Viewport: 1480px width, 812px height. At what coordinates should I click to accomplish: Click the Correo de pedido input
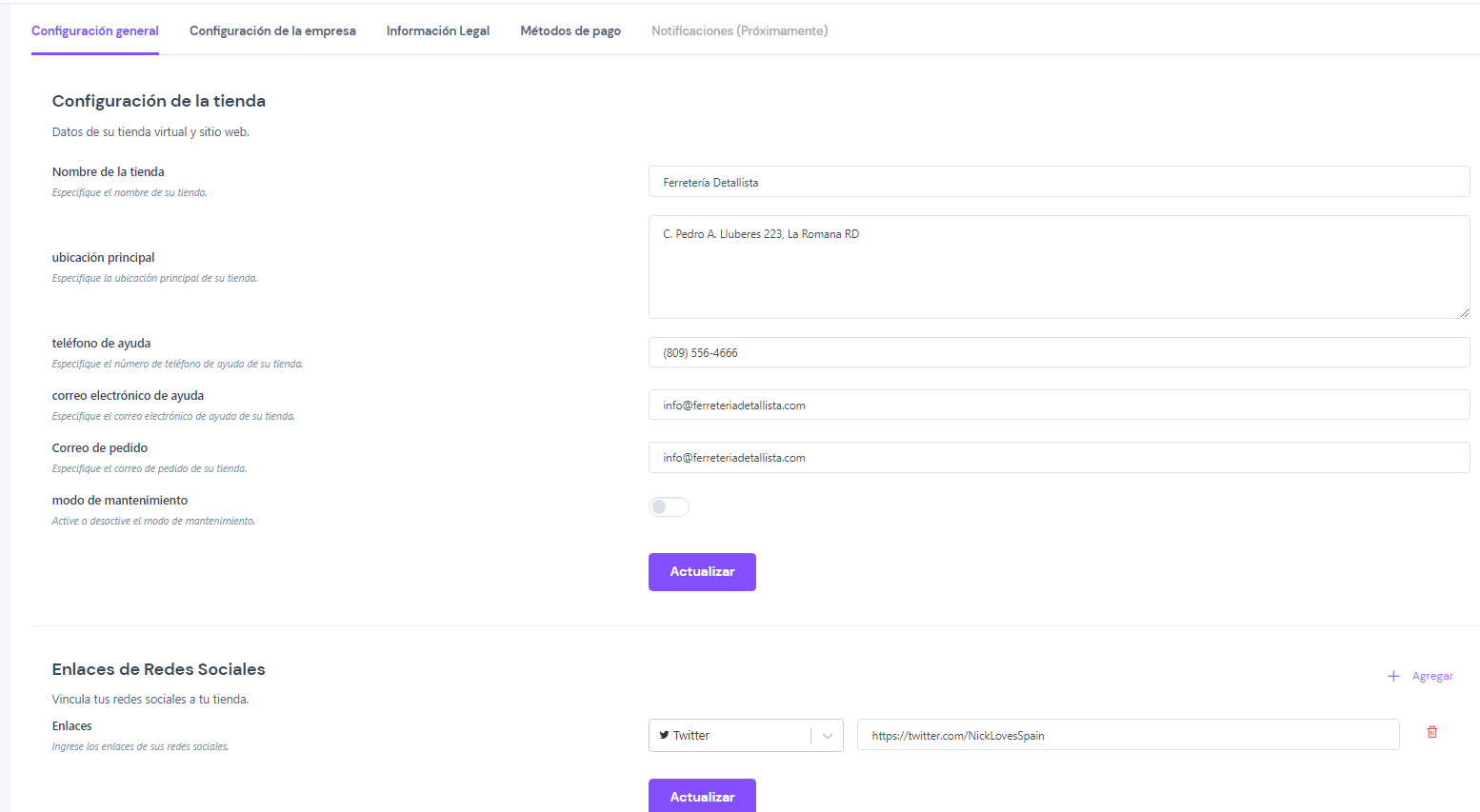pos(1059,457)
